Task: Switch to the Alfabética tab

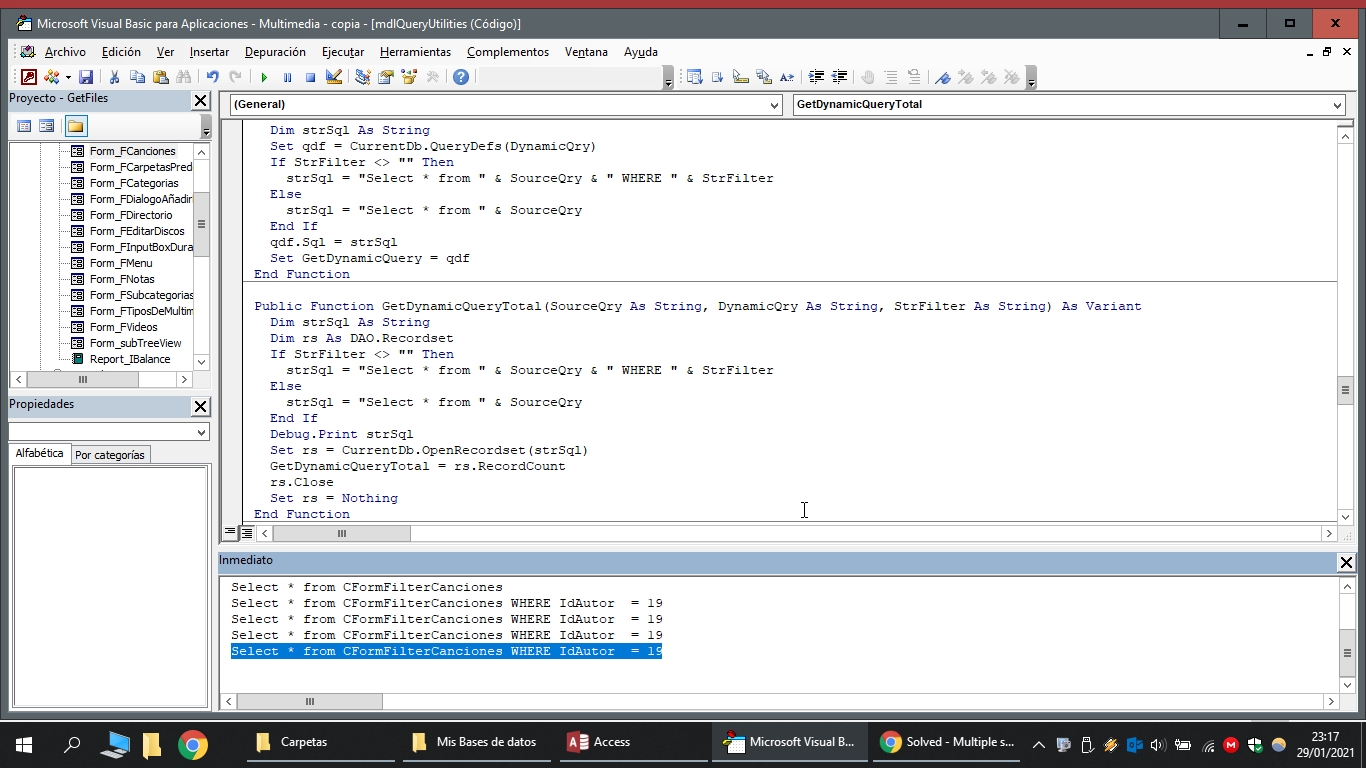Action: click(39, 453)
